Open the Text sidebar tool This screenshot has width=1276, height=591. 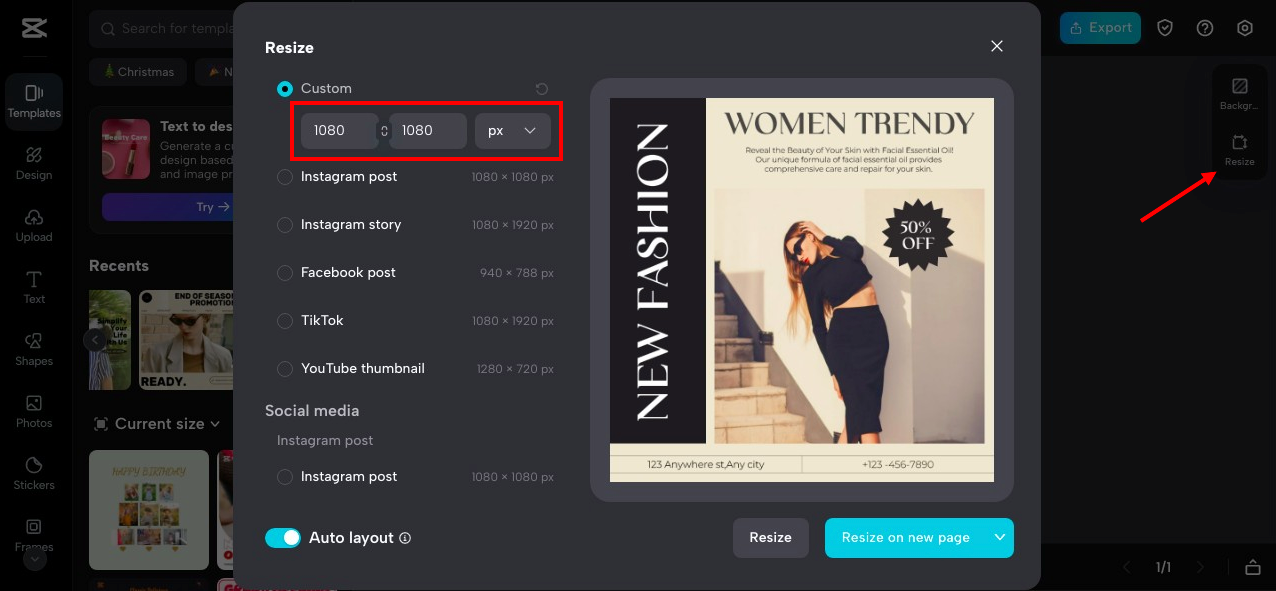[34, 288]
